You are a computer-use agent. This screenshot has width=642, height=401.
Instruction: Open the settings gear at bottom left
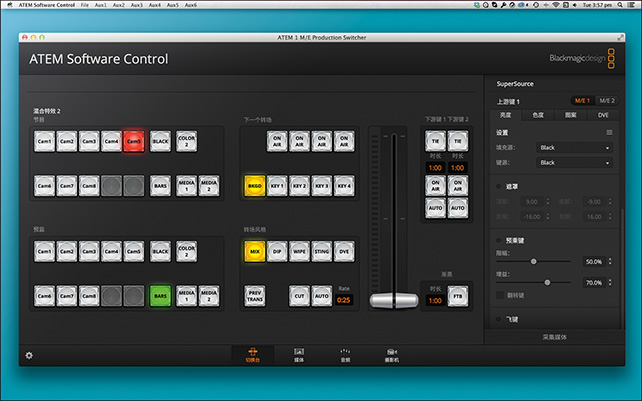[x=29, y=355]
